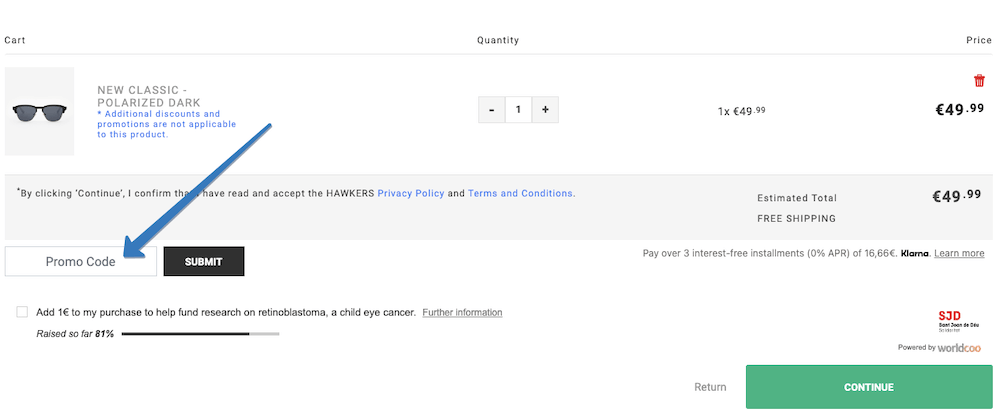Open the New Classic Polarized Dark product title
The width and height of the screenshot is (1000, 420).
coord(149,96)
